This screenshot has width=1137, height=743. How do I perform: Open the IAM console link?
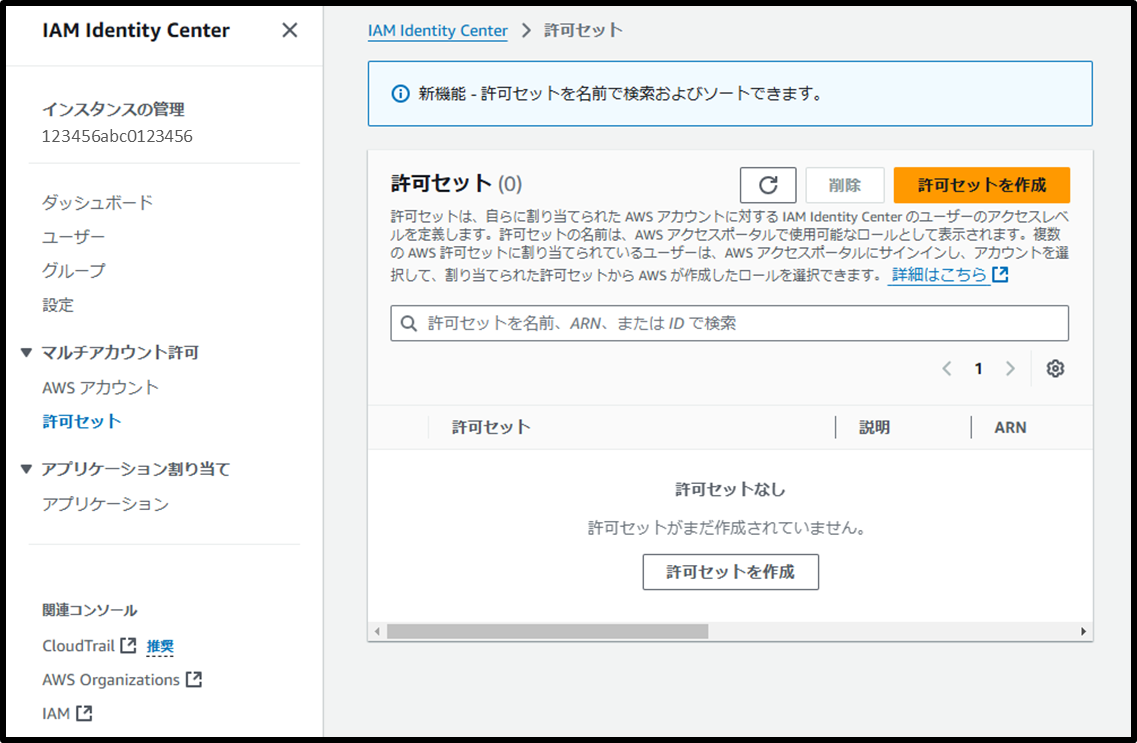(56, 713)
